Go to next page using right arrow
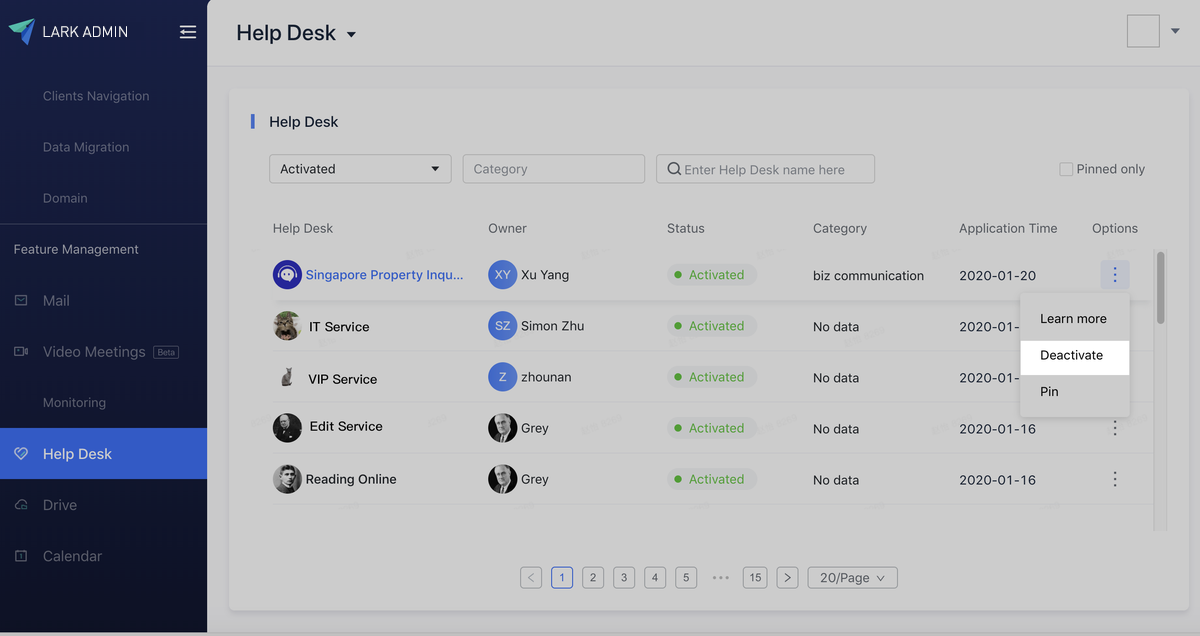This screenshot has height=636, width=1200. point(787,577)
